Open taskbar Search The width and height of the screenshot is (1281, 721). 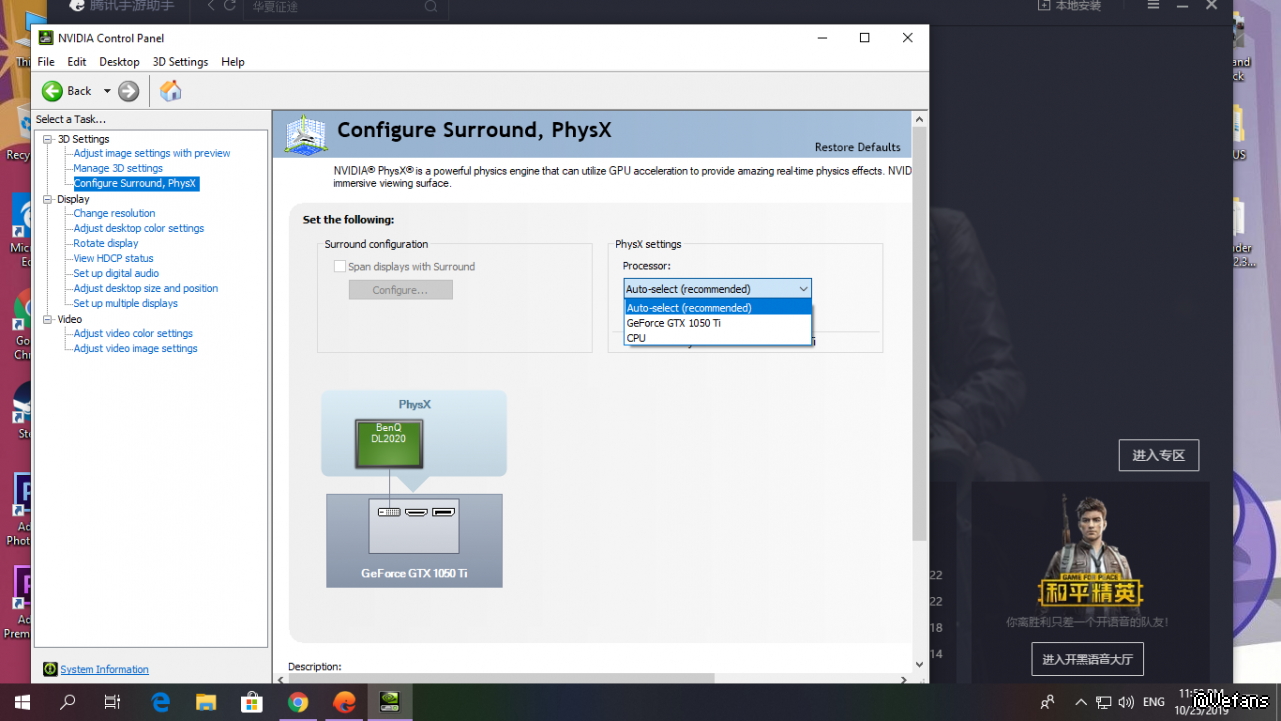click(x=68, y=702)
